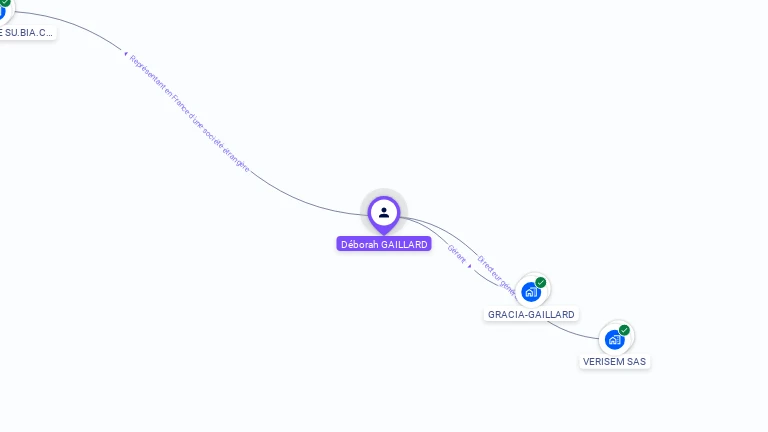This screenshot has width=768, height=432.
Task: Select Représentant en France d'une société étrangère label
Action: [x=190, y=114]
